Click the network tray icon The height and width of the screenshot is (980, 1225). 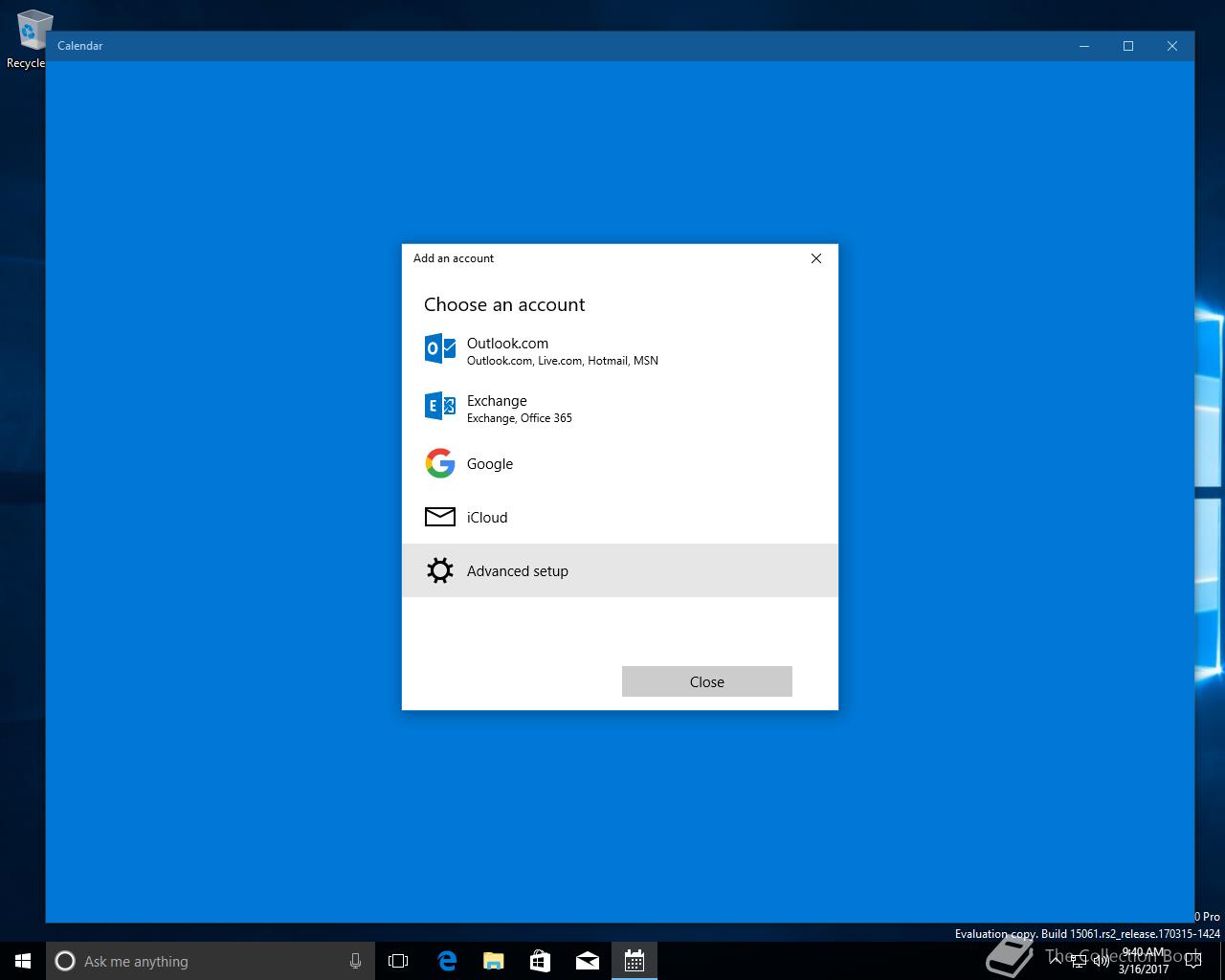pos(1079,961)
